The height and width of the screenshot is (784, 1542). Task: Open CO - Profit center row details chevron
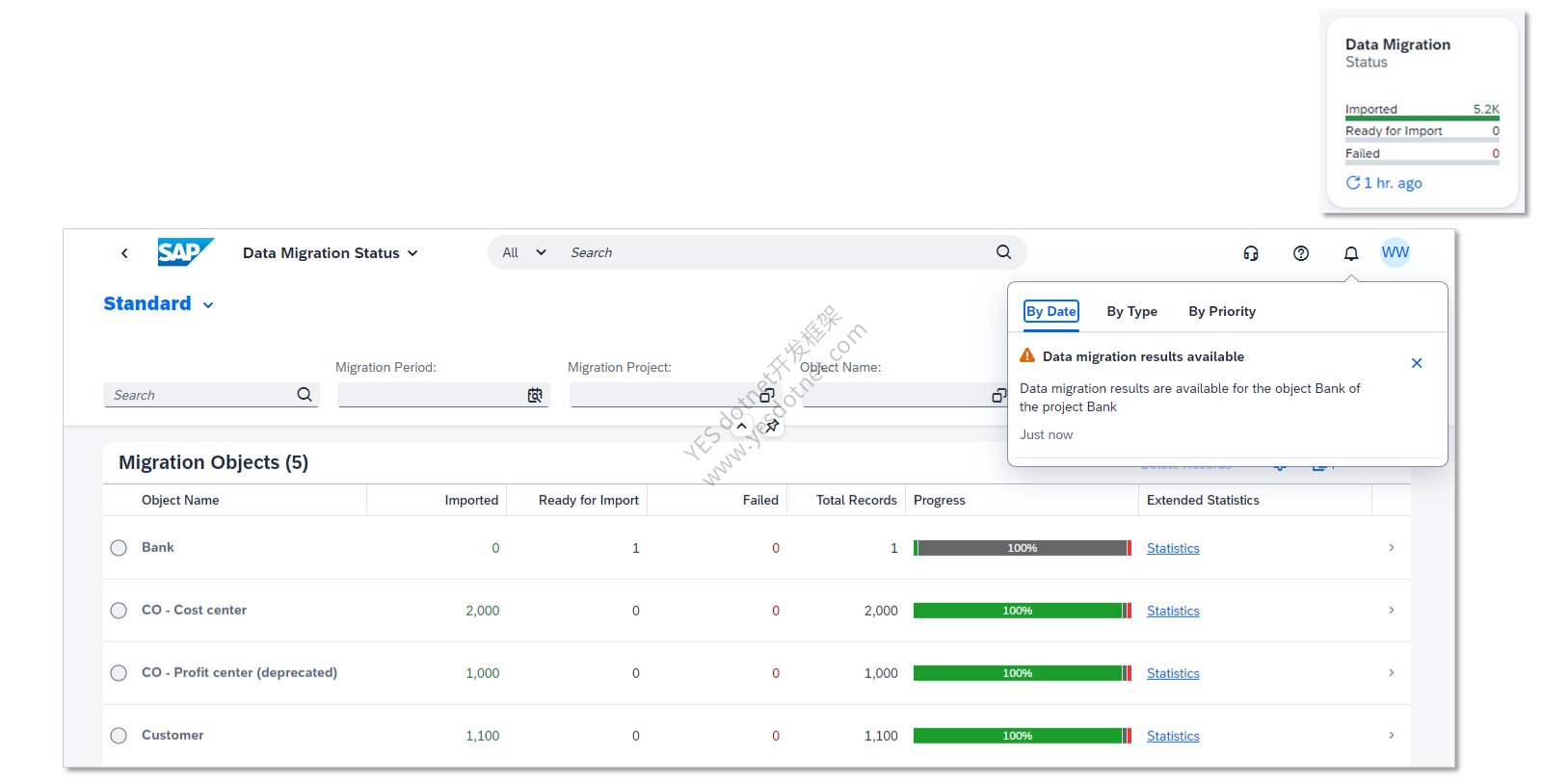click(x=1391, y=672)
